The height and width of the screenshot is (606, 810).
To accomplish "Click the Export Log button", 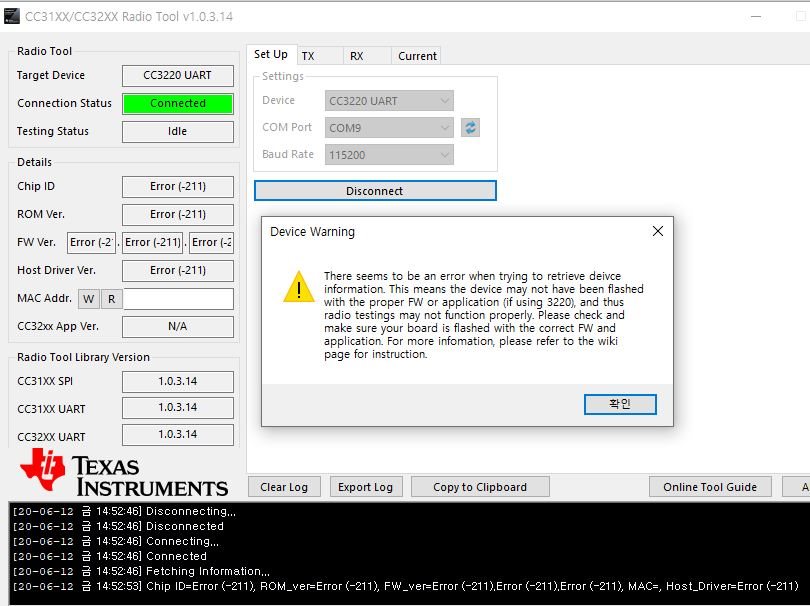I will click(366, 487).
